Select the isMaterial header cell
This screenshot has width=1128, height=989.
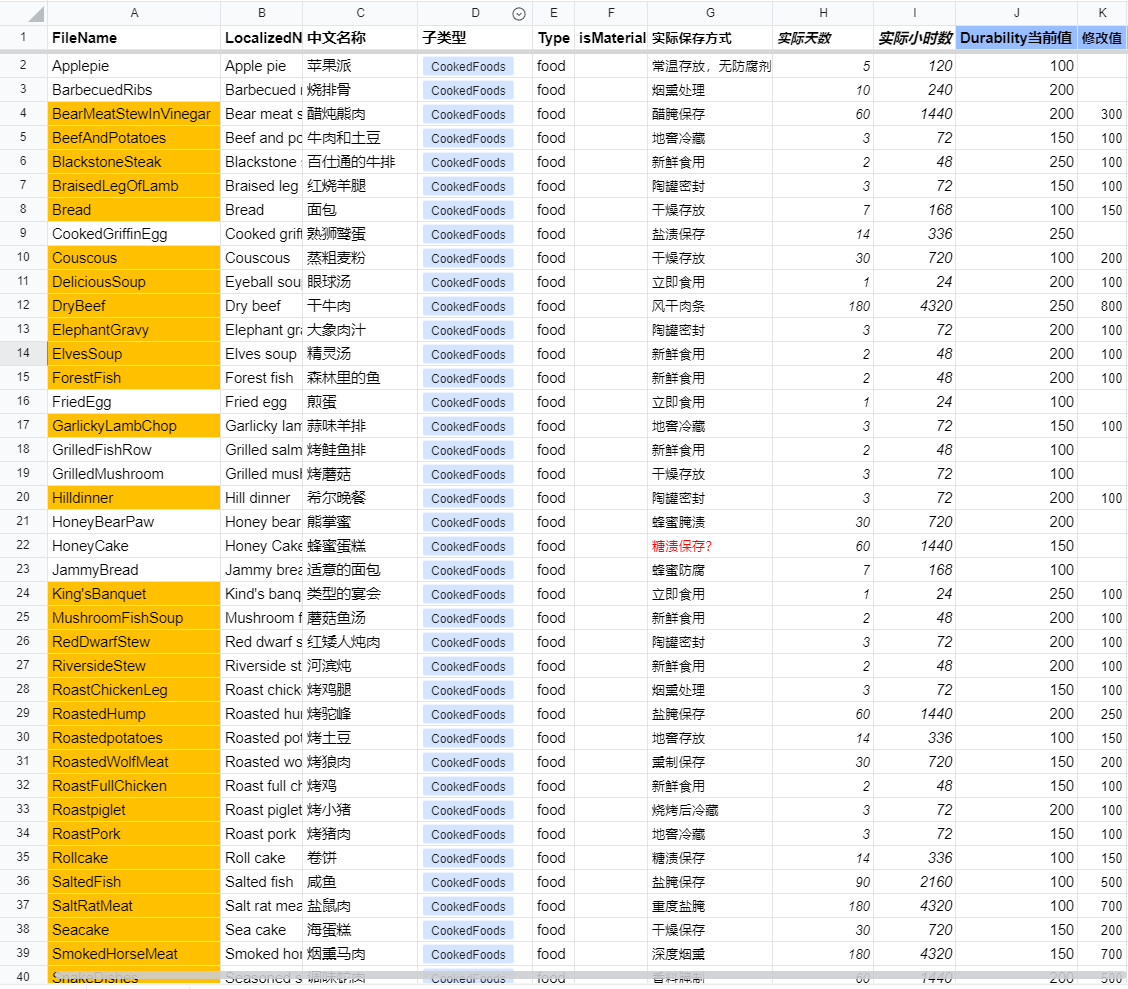tap(611, 38)
